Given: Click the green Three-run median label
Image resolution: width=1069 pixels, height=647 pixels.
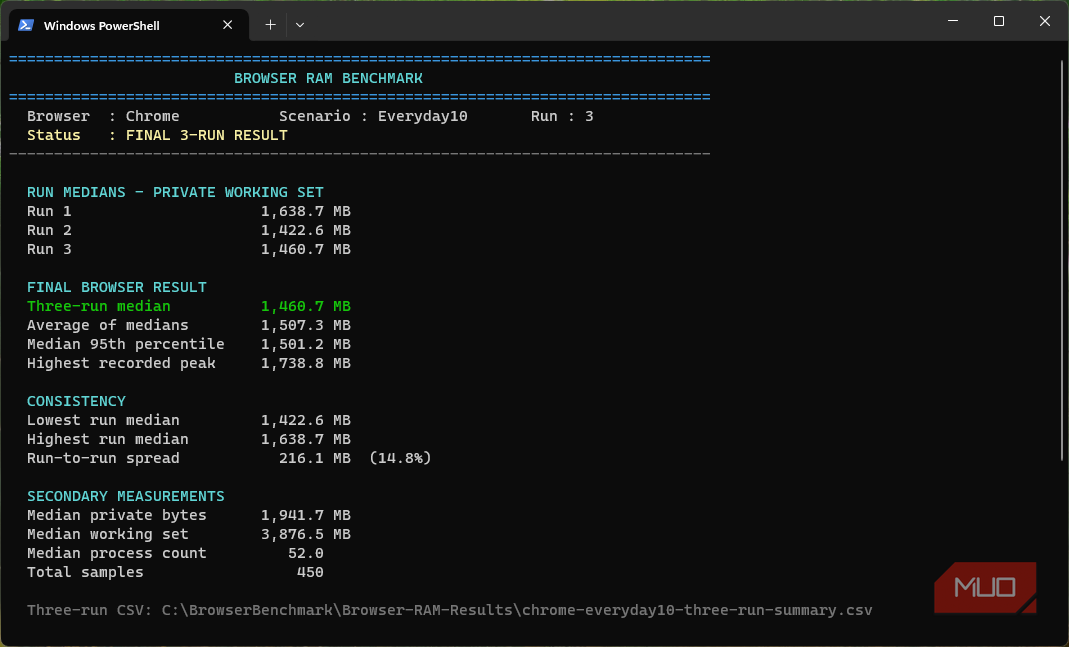Looking at the screenshot, I should 99,306.
